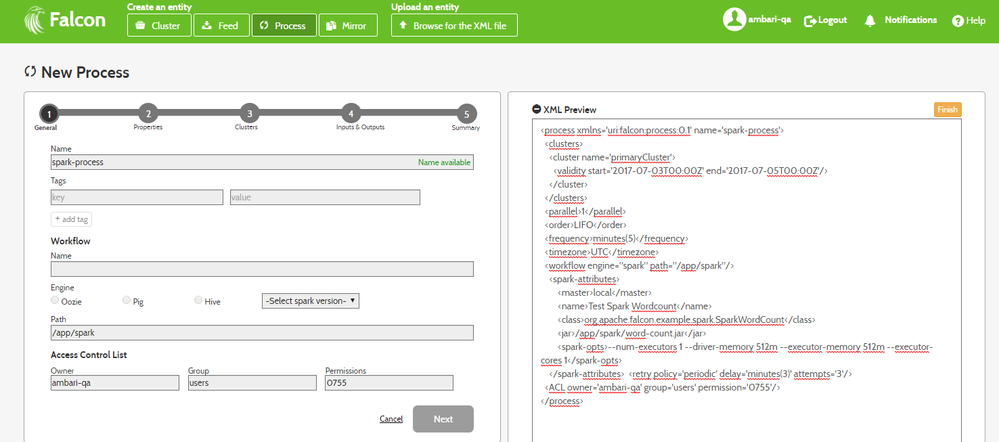Click the XML jar word-count.jar line
This screenshot has width=999, height=442.
click(x=632, y=332)
